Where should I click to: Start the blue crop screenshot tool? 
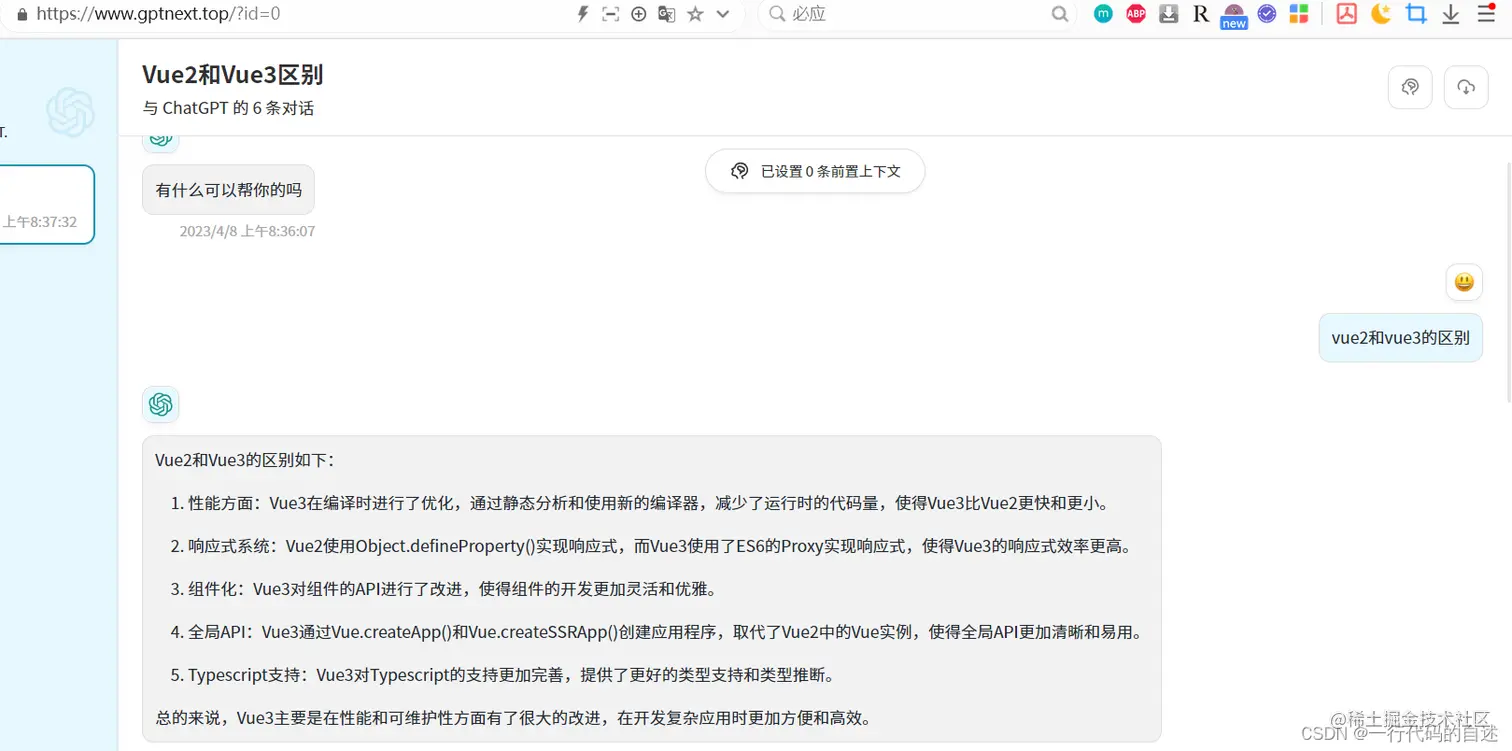click(x=1415, y=14)
